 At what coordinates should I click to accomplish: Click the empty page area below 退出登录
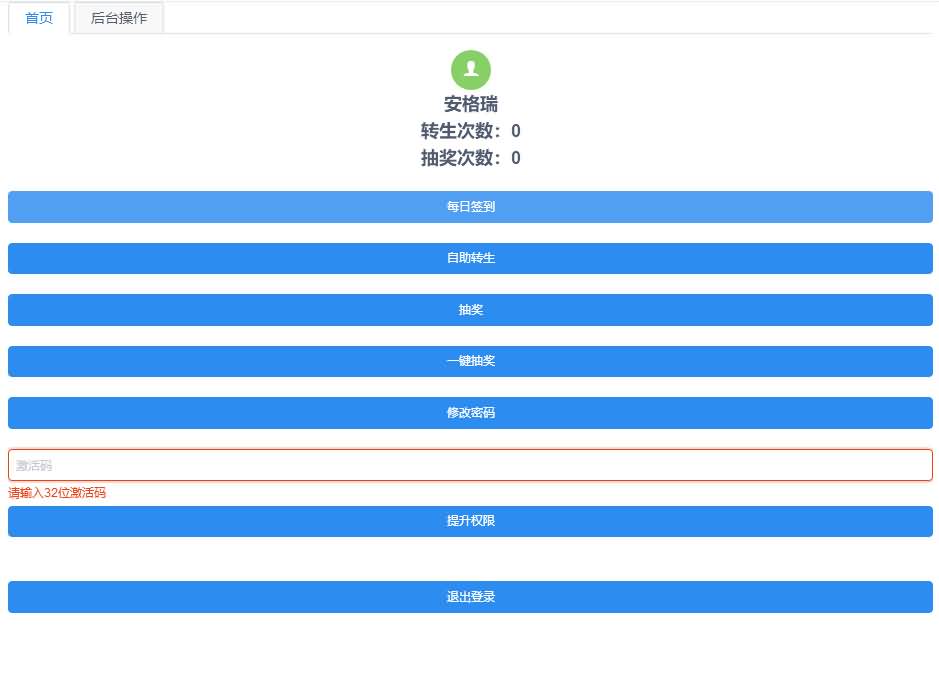[x=470, y=645]
